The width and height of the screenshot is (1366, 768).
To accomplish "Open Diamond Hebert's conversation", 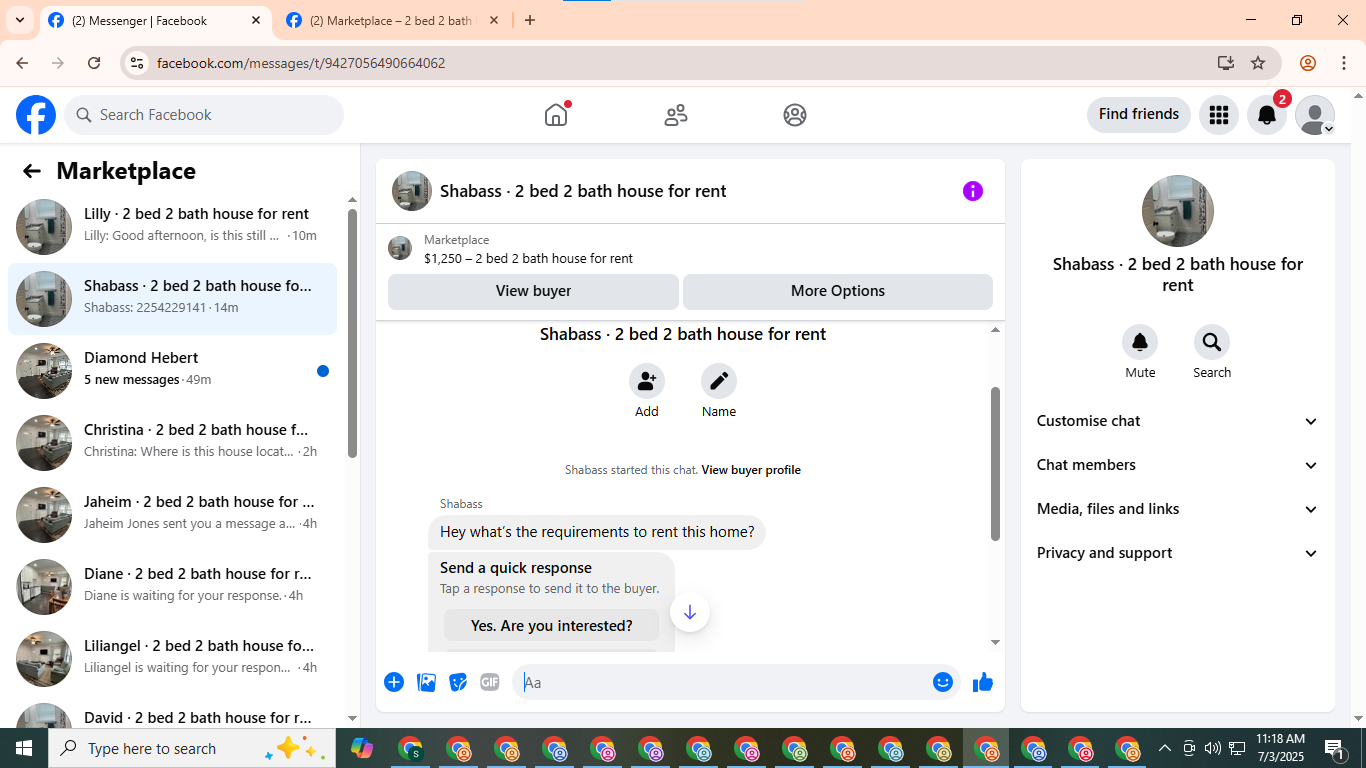I will click(172, 371).
